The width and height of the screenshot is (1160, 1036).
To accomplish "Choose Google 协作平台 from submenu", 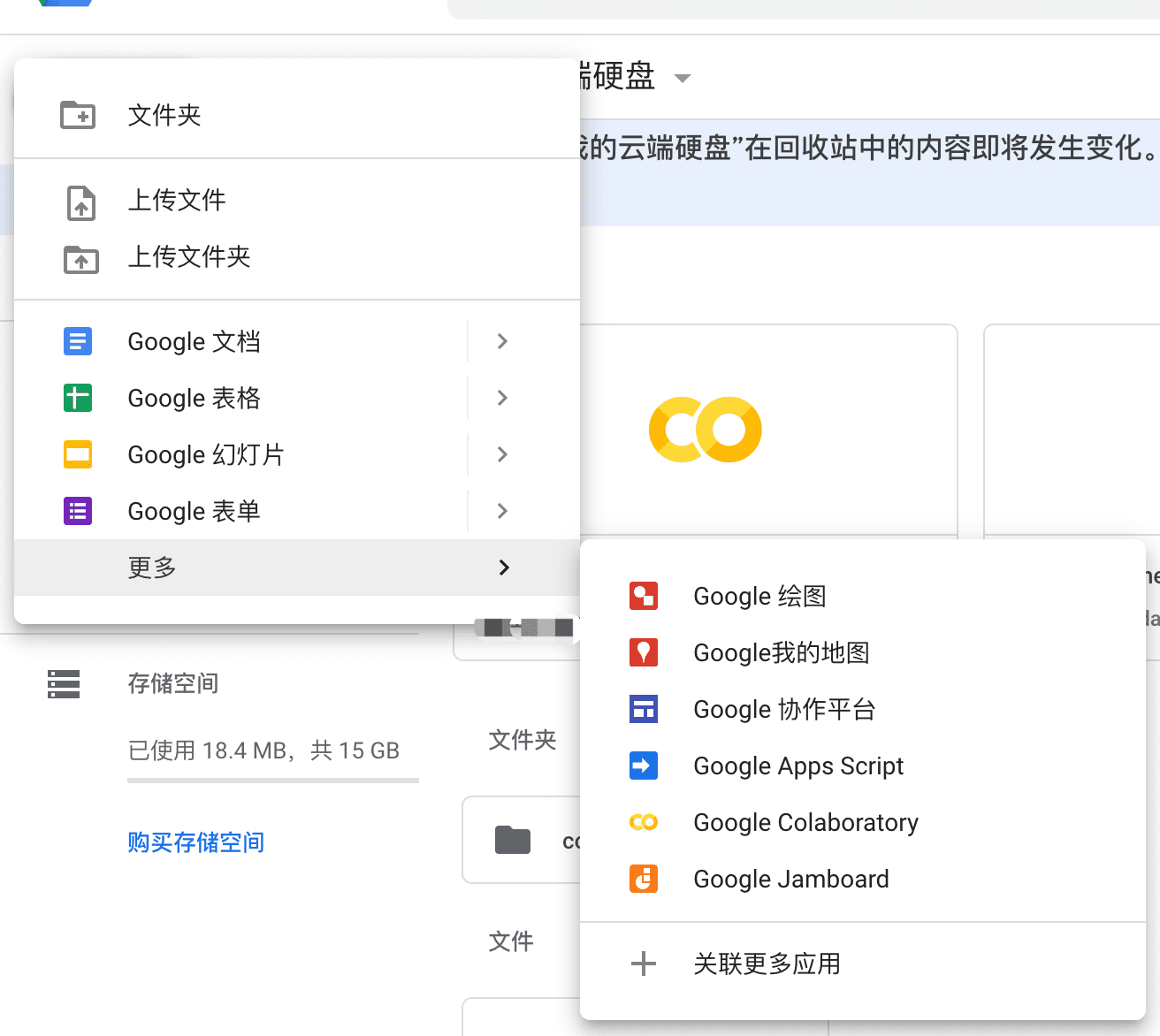I will tap(863, 709).
